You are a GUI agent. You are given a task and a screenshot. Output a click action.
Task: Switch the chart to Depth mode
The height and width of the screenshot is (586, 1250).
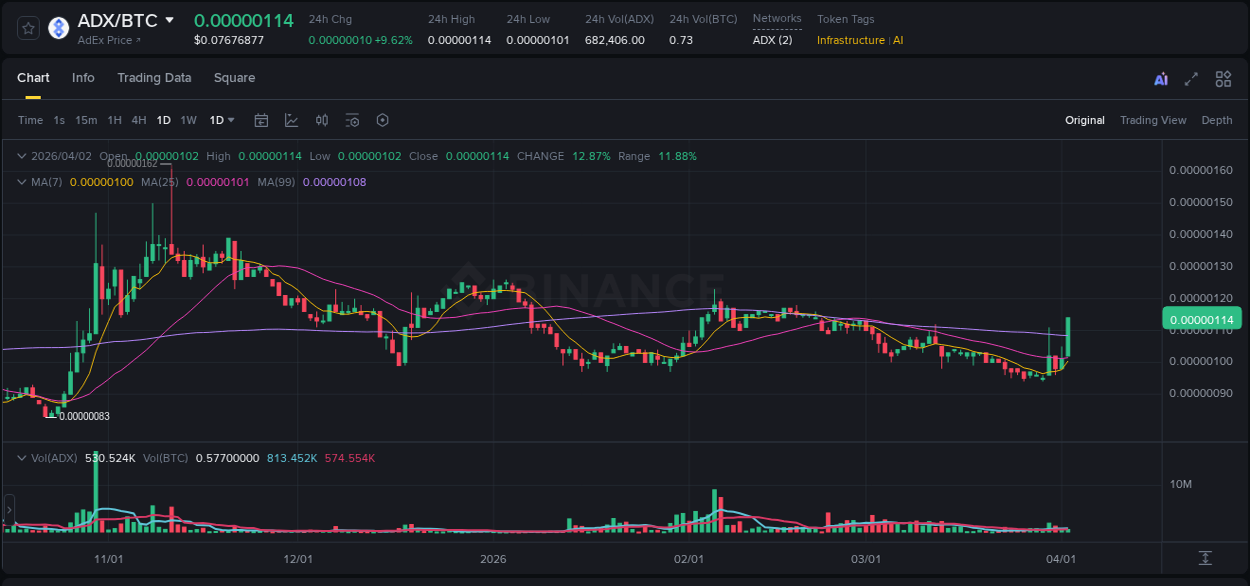click(1217, 120)
